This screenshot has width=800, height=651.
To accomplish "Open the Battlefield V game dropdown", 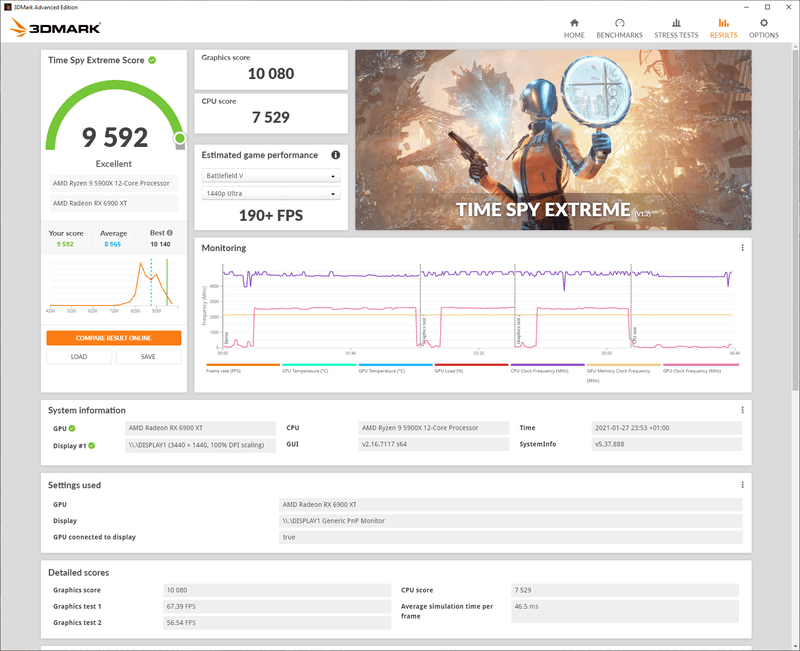I will point(271,176).
